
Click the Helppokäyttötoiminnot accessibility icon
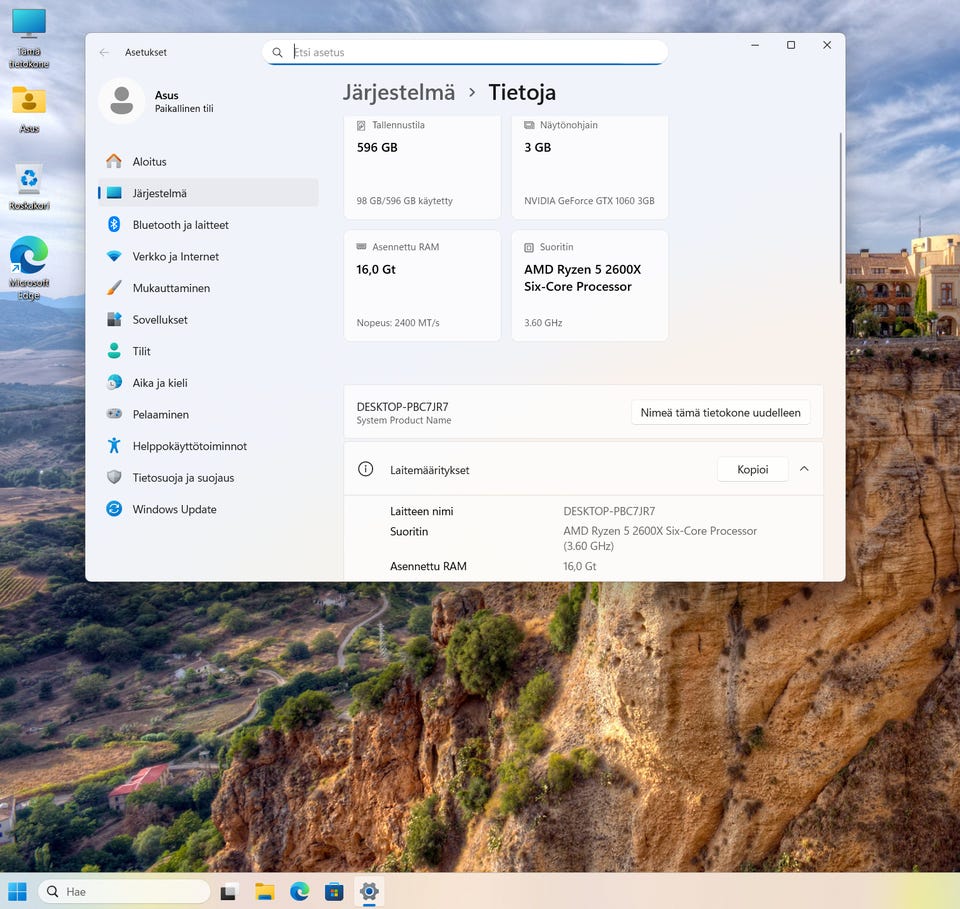[x=114, y=446]
